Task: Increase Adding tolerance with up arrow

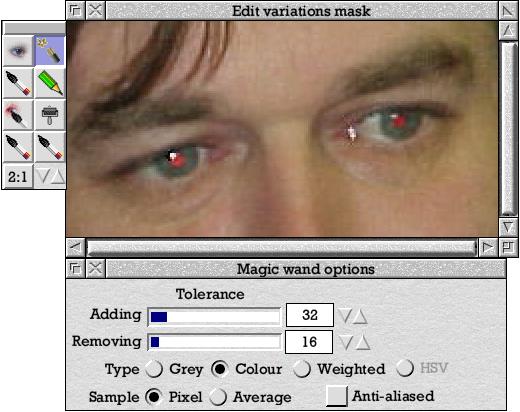Action: tap(360, 316)
